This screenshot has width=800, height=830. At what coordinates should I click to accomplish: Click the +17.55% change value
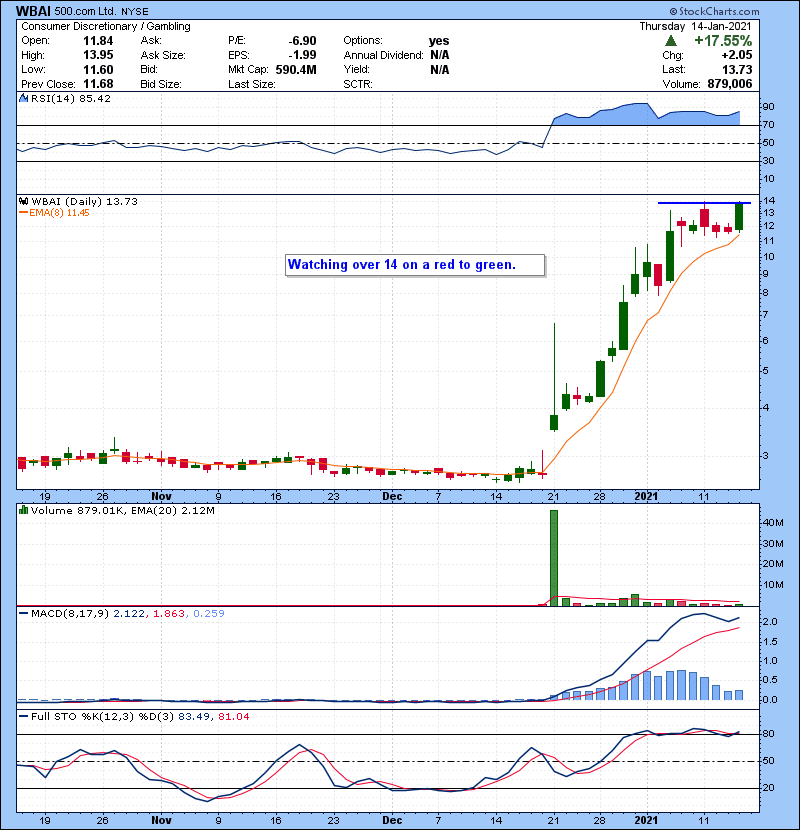click(x=723, y=41)
